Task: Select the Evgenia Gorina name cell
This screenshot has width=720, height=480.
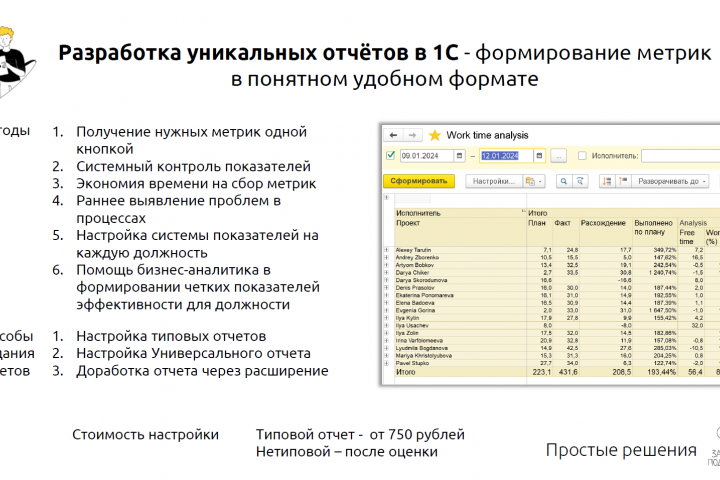Action: click(460, 311)
